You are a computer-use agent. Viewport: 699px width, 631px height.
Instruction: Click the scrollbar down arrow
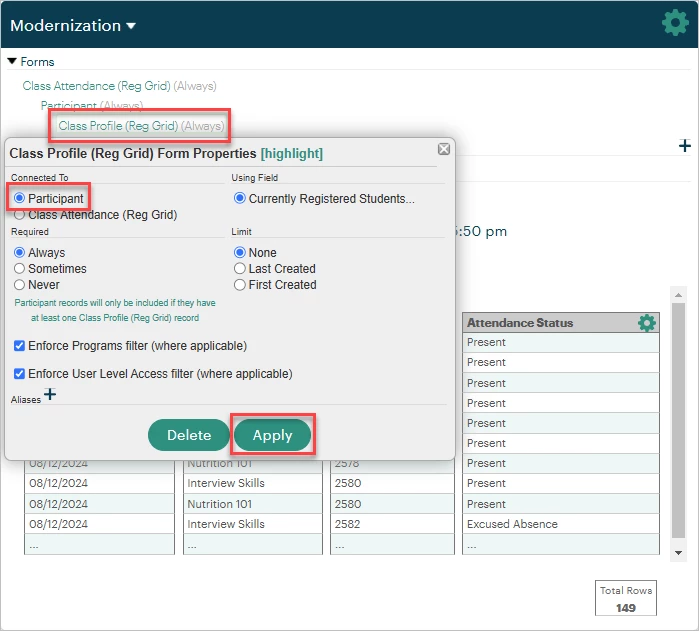point(678,553)
